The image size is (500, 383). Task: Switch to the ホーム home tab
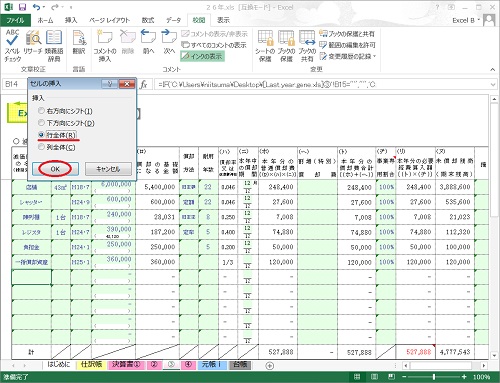pyautogui.click(x=45, y=20)
